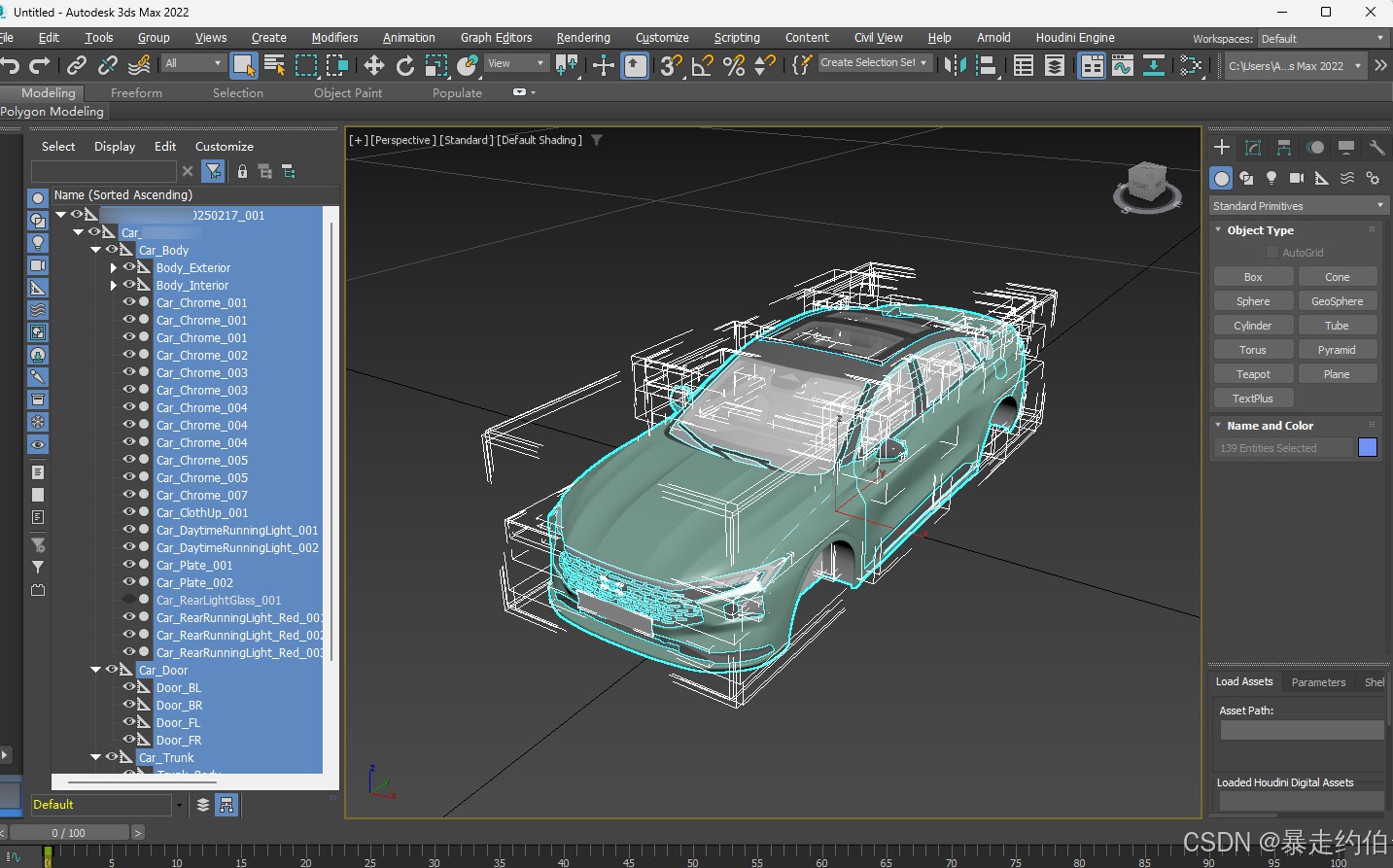Open the Curve Editor from toolbar
Screen dimensions: 1393x868
pos(1123,65)
